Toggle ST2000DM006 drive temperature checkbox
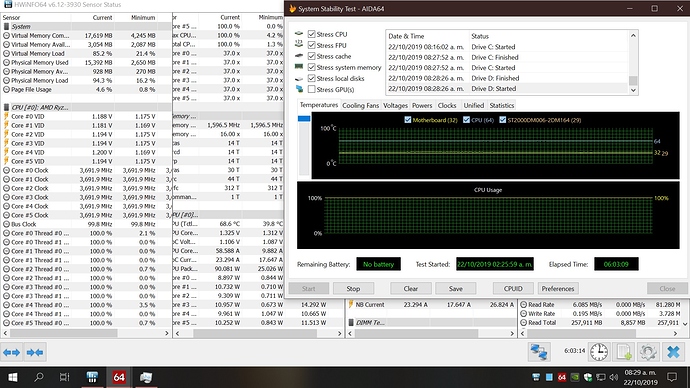 pos(503,120)
